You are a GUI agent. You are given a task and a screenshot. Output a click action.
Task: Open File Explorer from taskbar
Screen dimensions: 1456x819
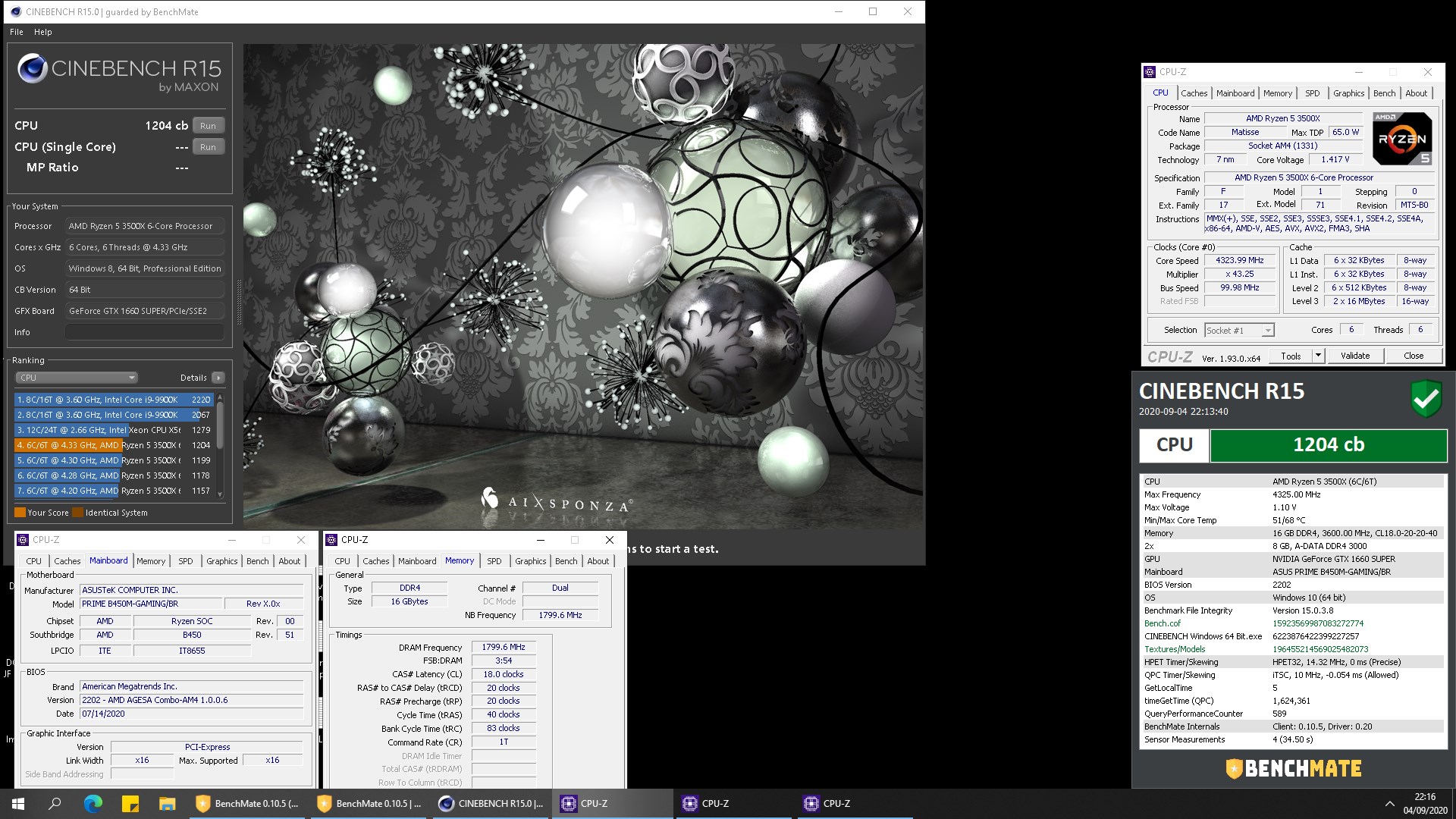(x=167, y=804)
